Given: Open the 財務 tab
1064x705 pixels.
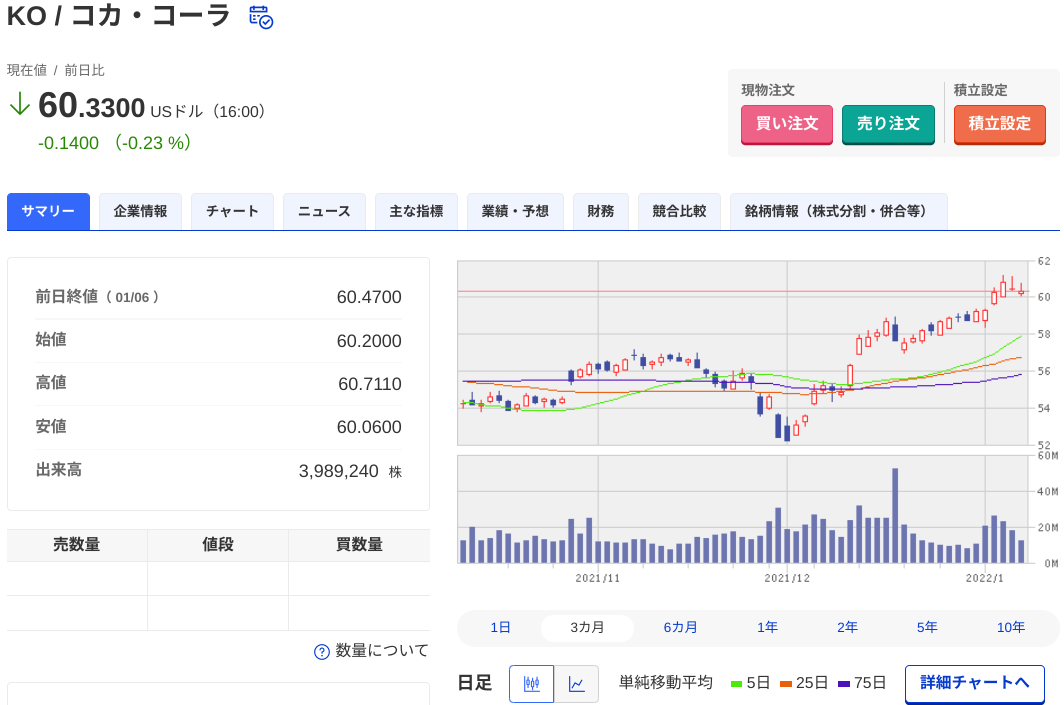Looking at the screenshot, I should (601, 211).
